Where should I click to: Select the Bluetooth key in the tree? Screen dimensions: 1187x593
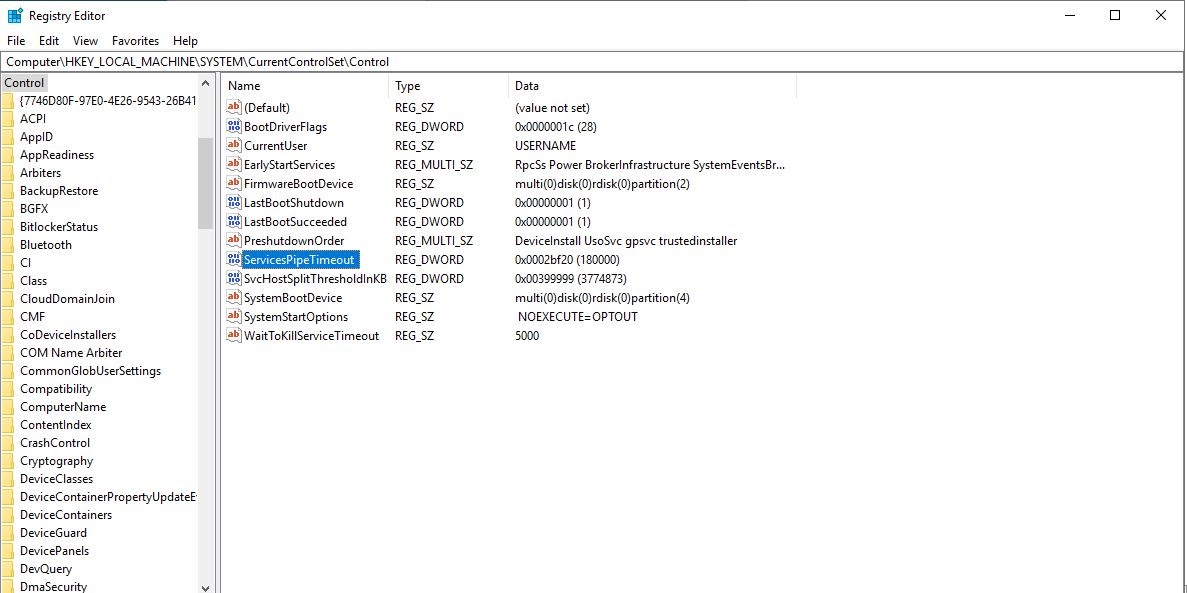(x=45, y=244)
